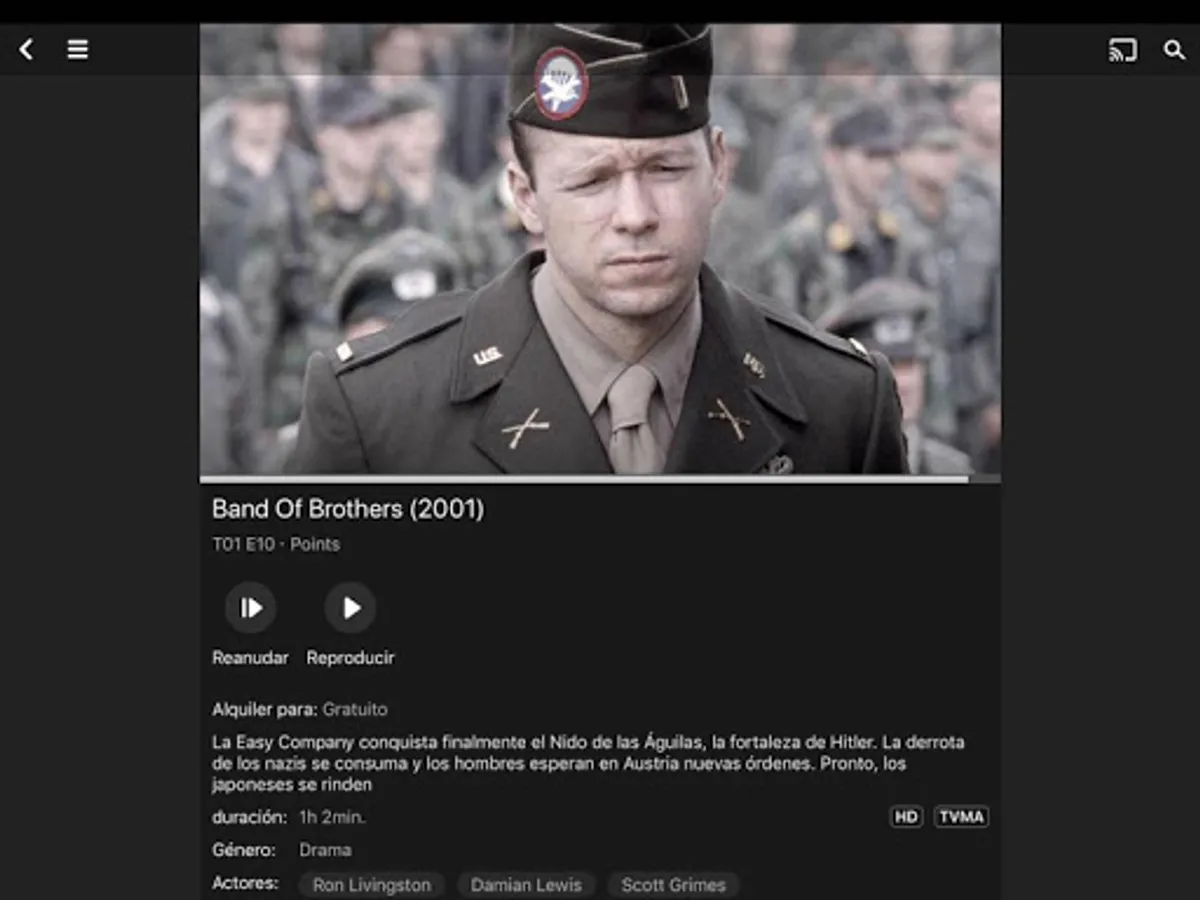1200x900 pixels.
Task: Click the Reanudar text label
Action: pos(250,658)
